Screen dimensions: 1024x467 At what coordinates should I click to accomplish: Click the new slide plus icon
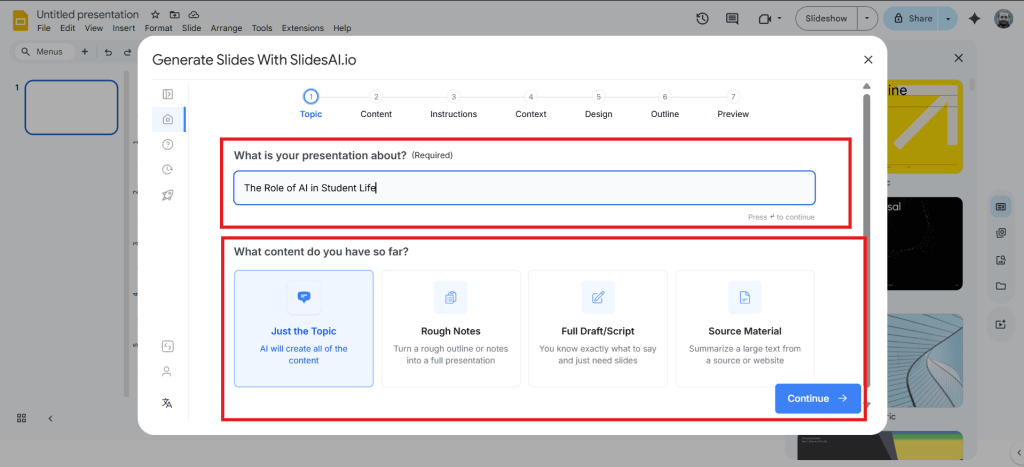pyautogui.click(x=84, y=52)
